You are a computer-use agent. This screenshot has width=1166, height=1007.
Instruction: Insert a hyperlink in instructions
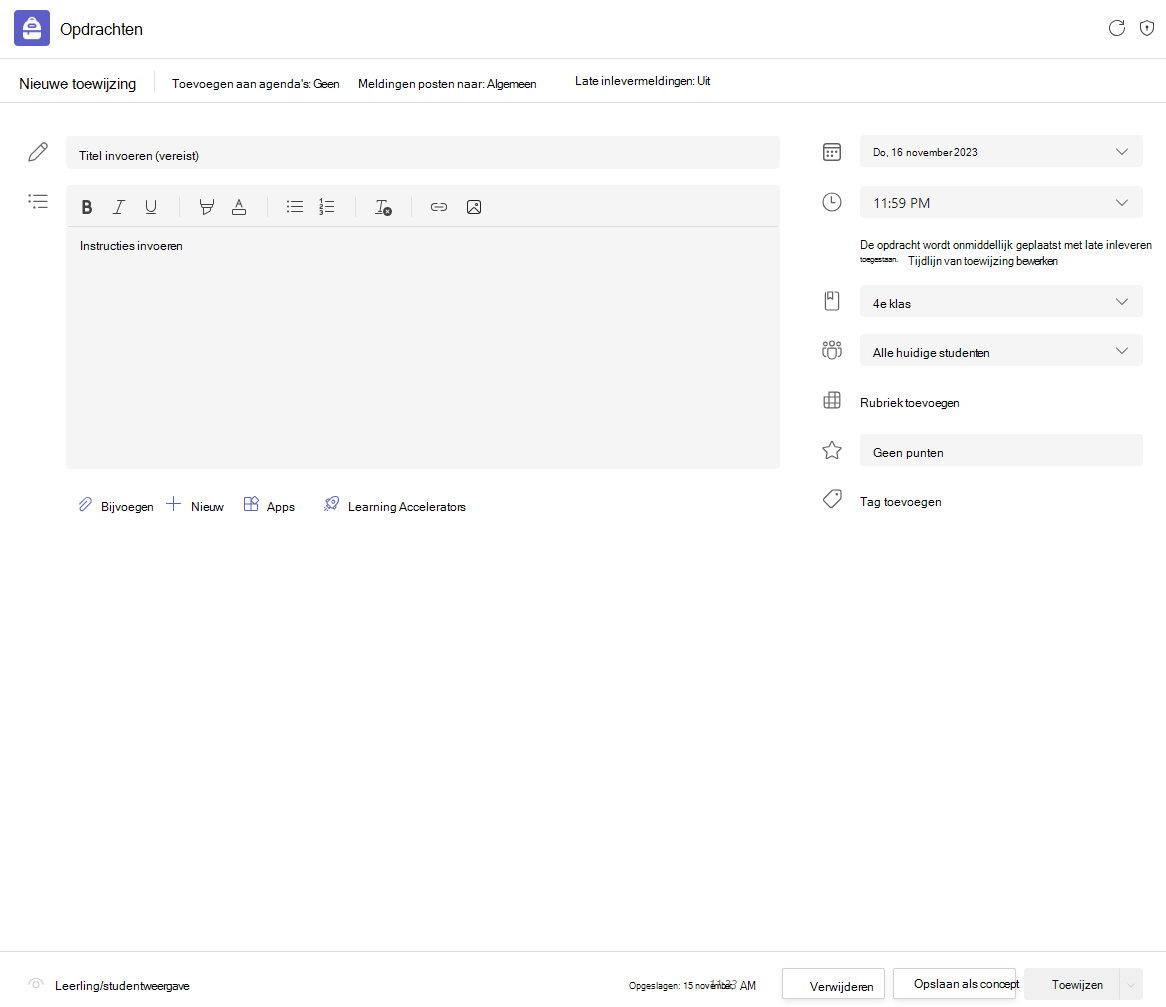(439, 207)
